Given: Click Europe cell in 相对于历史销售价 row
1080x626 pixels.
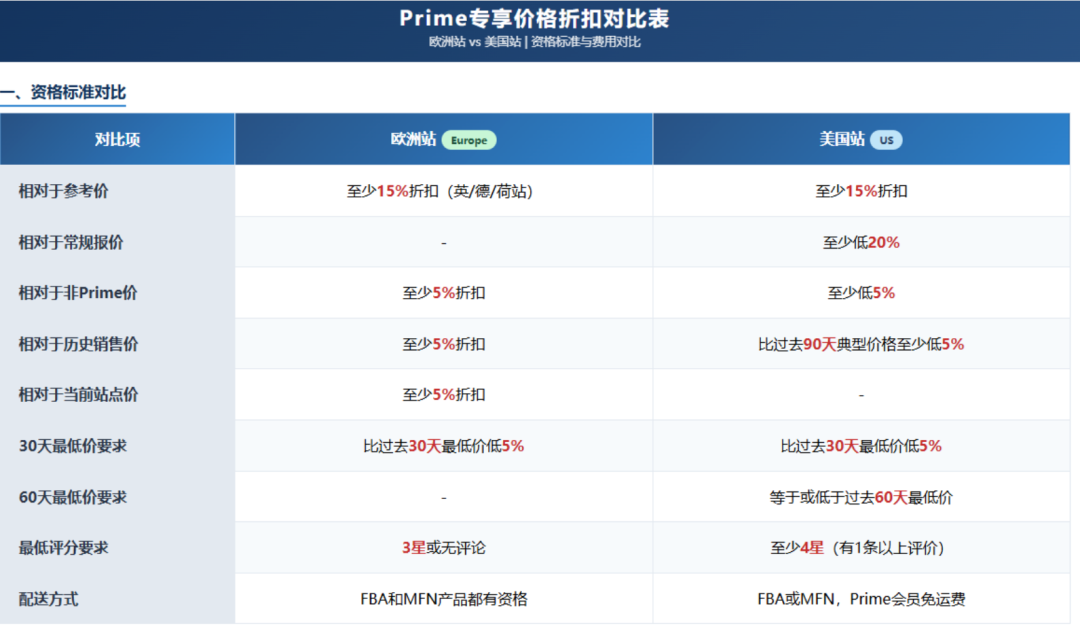Looking at the screenshot, I should pos(444,344).
